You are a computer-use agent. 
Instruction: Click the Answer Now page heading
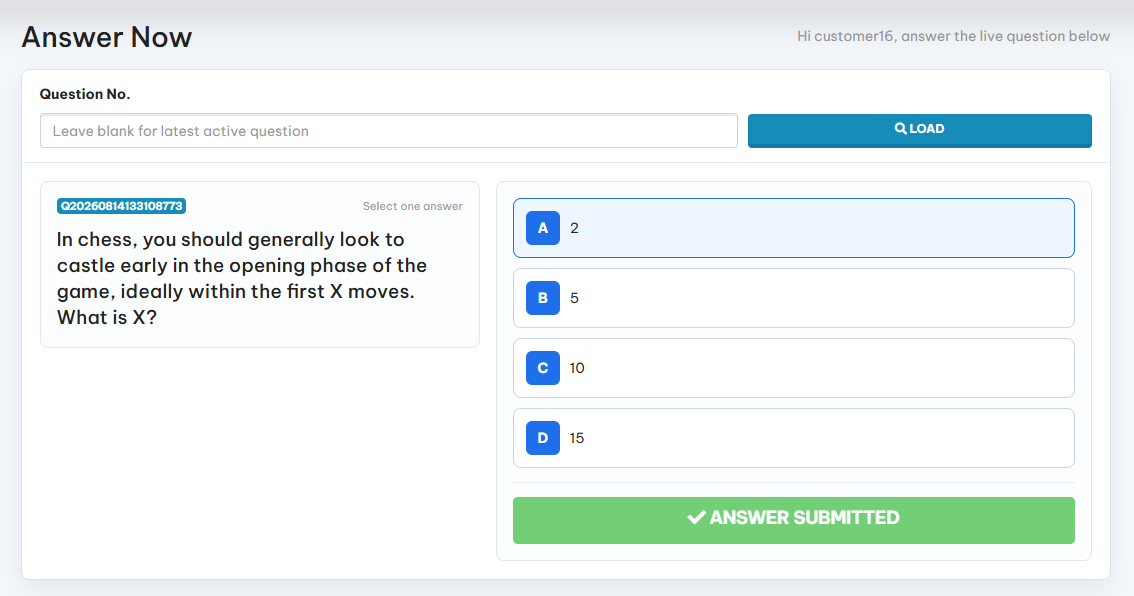tap(107, 37)
